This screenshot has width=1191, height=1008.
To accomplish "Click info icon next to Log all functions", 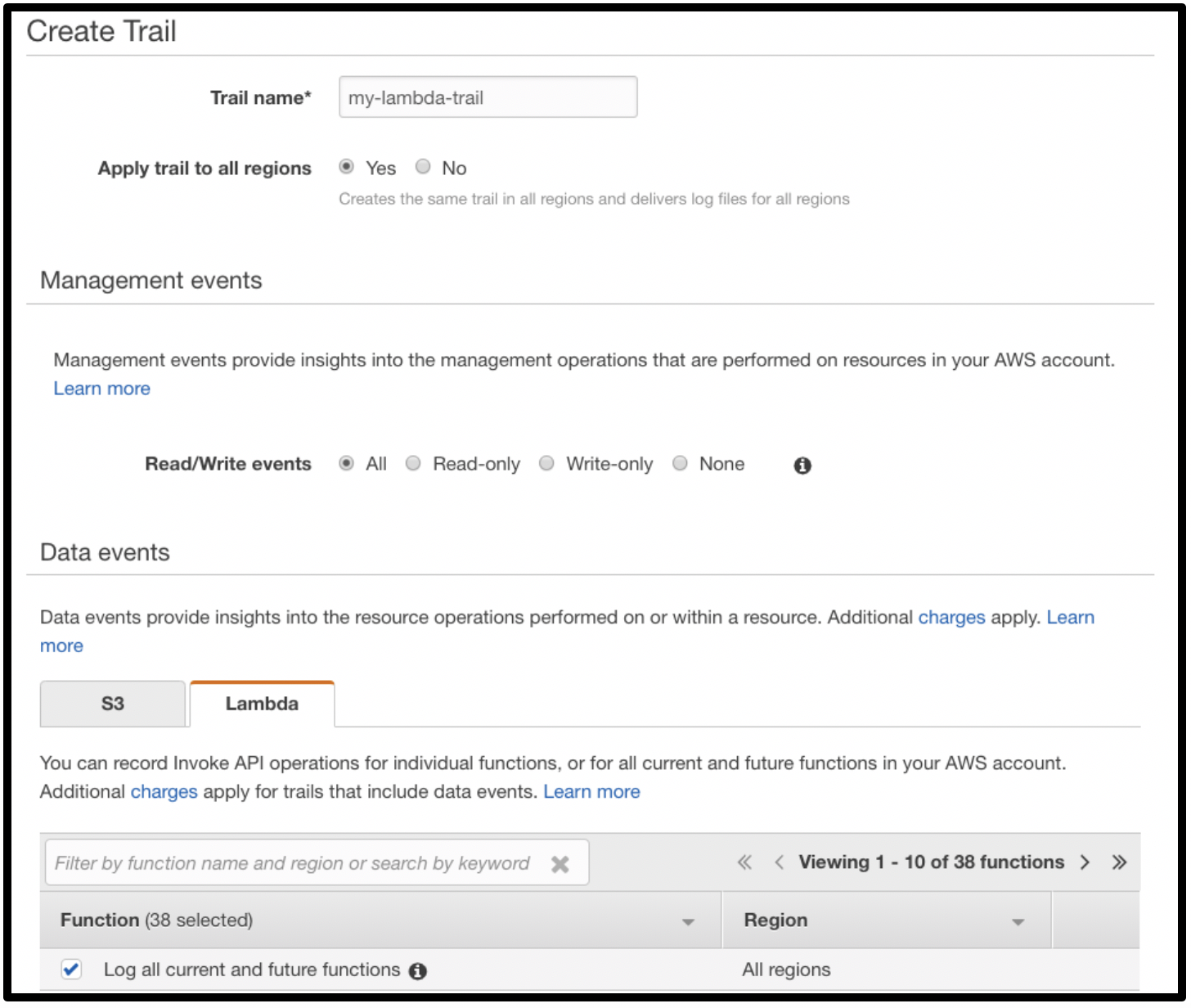I will point(418,971).
